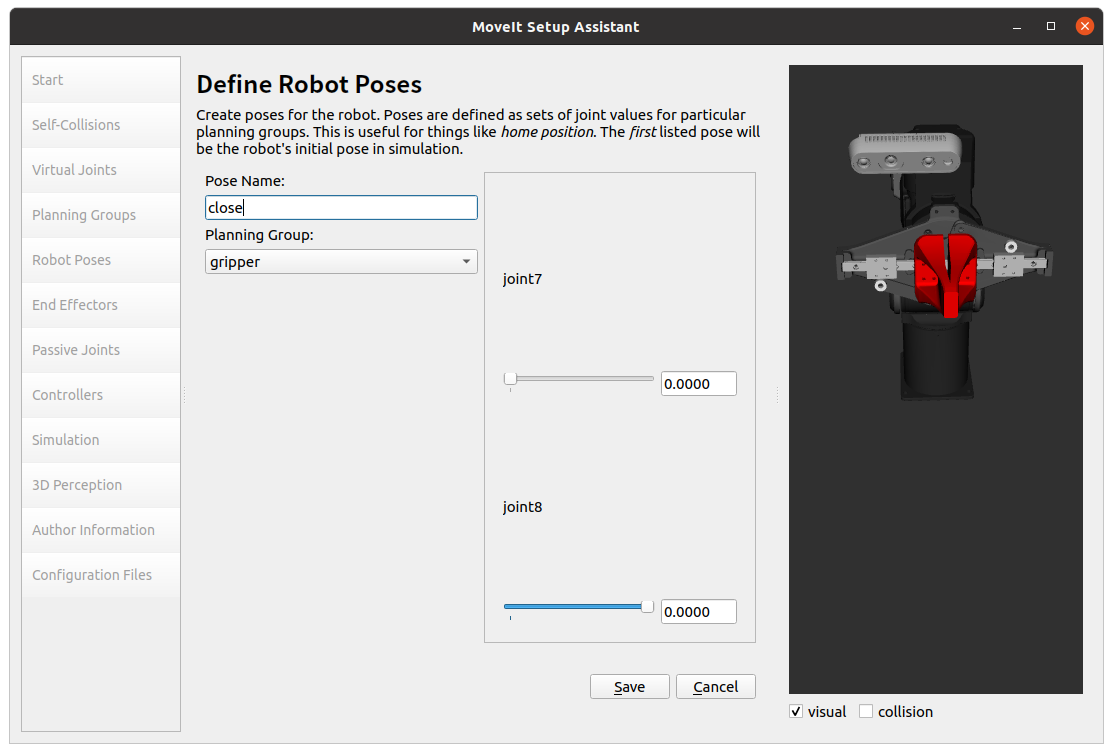Screen dimensions: 1113x753
Task: Click the joint8 value field
Action: pos(698,612)
